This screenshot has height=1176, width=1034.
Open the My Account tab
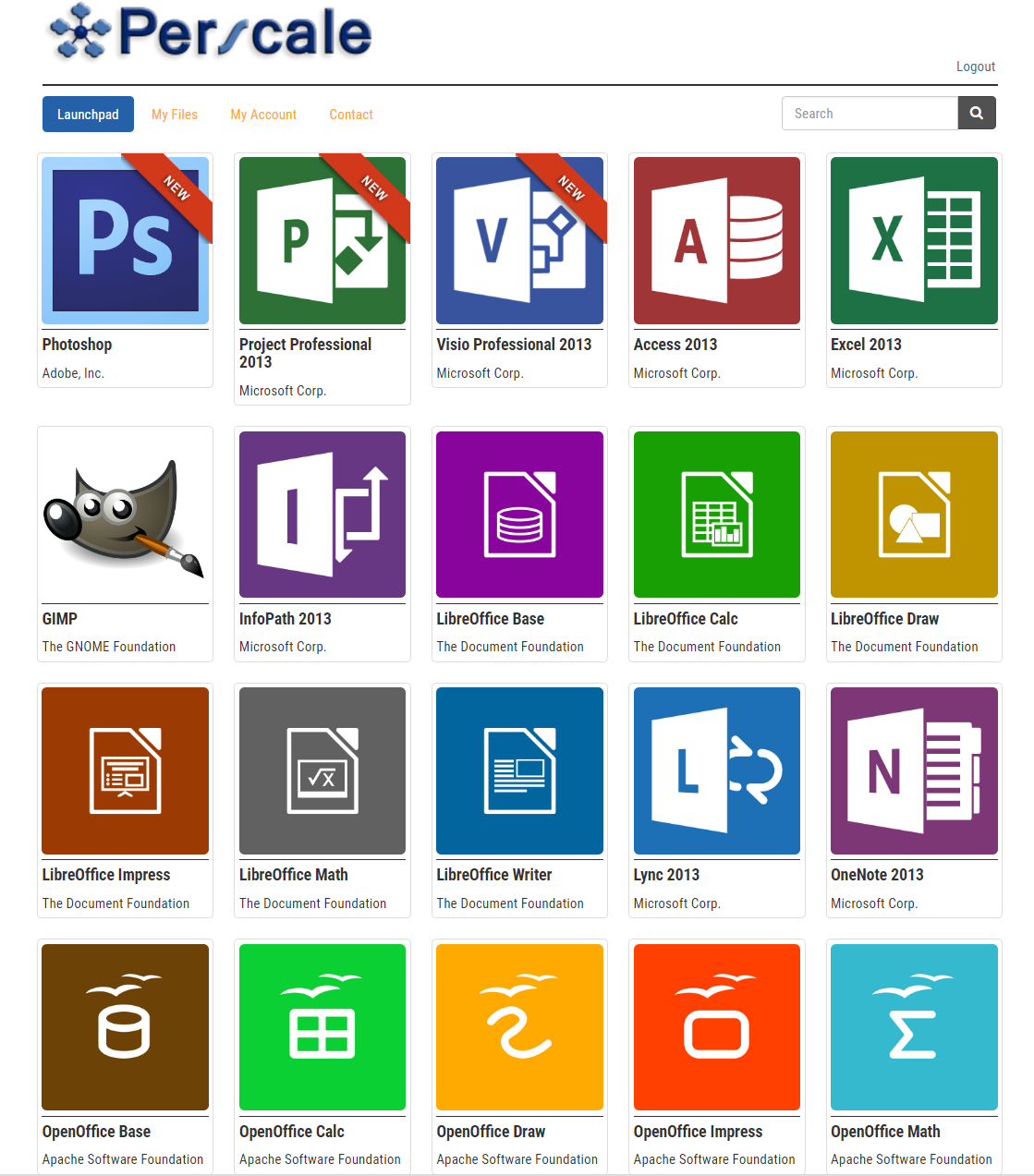263,115
